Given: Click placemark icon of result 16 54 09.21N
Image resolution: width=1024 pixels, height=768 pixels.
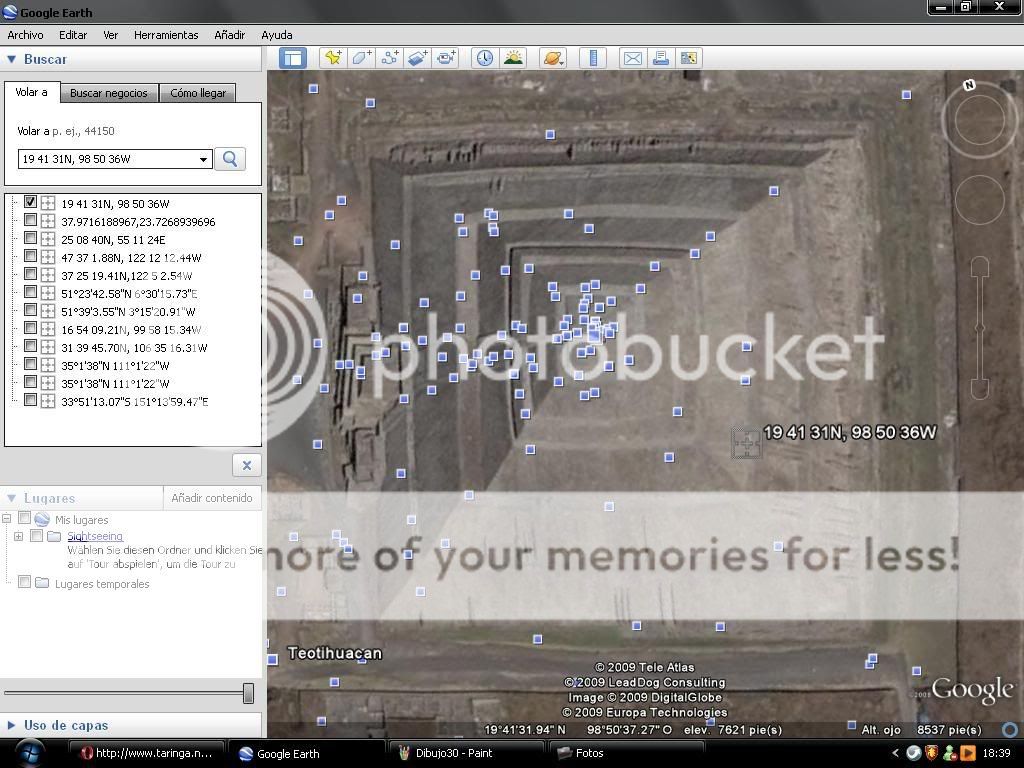Looking at the screenshot, I should [48, 329].
